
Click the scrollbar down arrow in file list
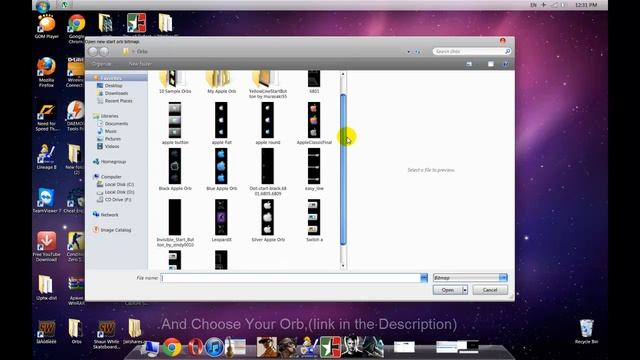click(343, 266)
